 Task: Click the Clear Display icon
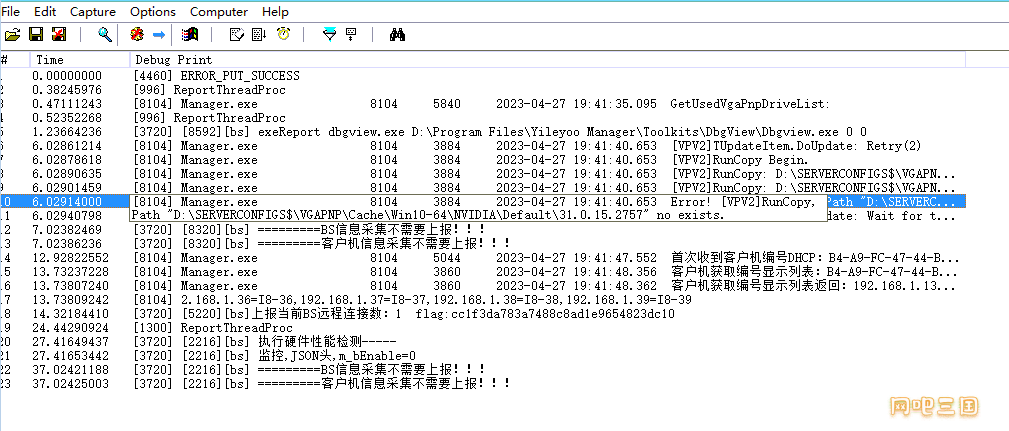(x=237, y=35)
